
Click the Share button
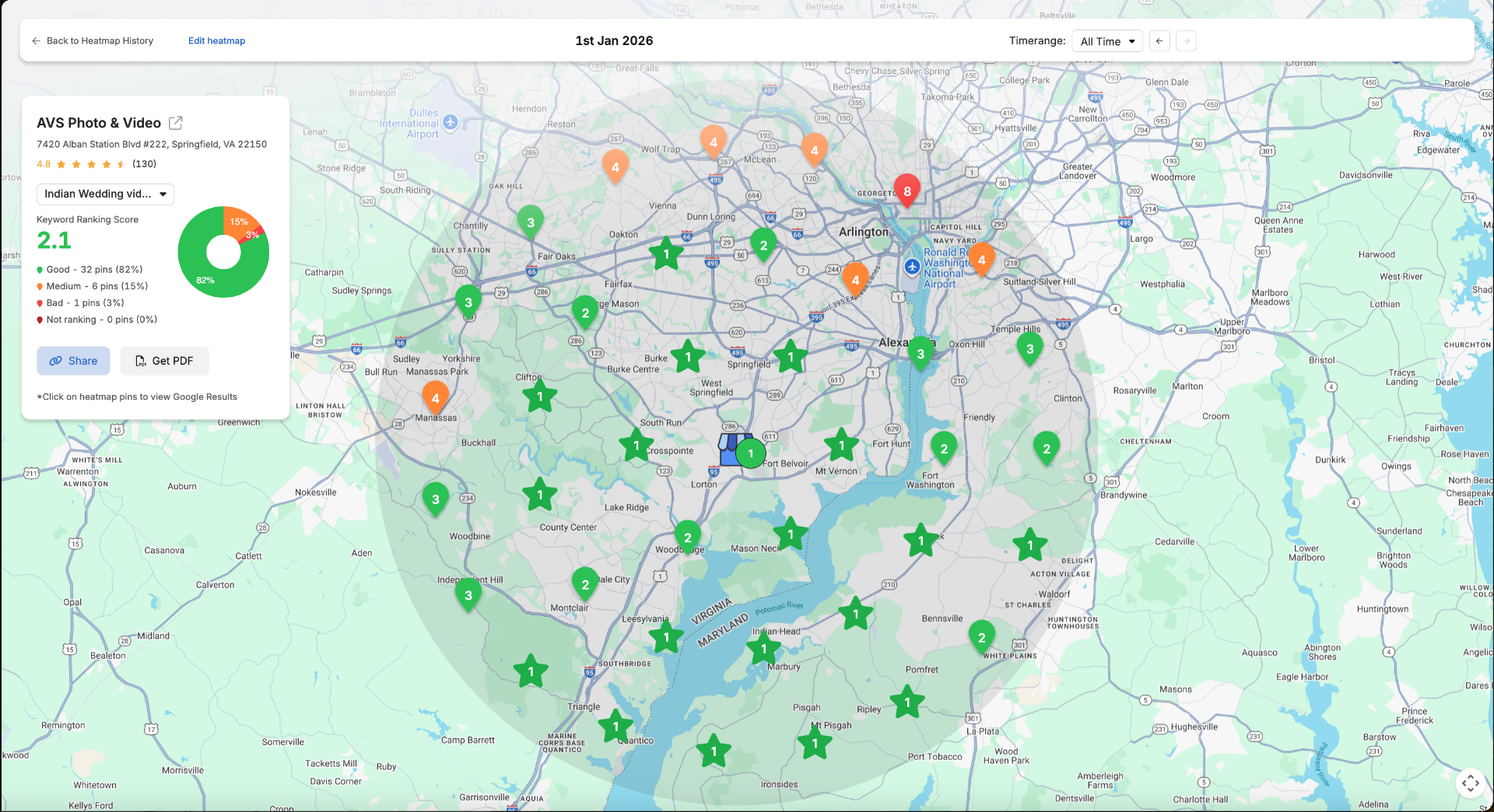(73, 361)
